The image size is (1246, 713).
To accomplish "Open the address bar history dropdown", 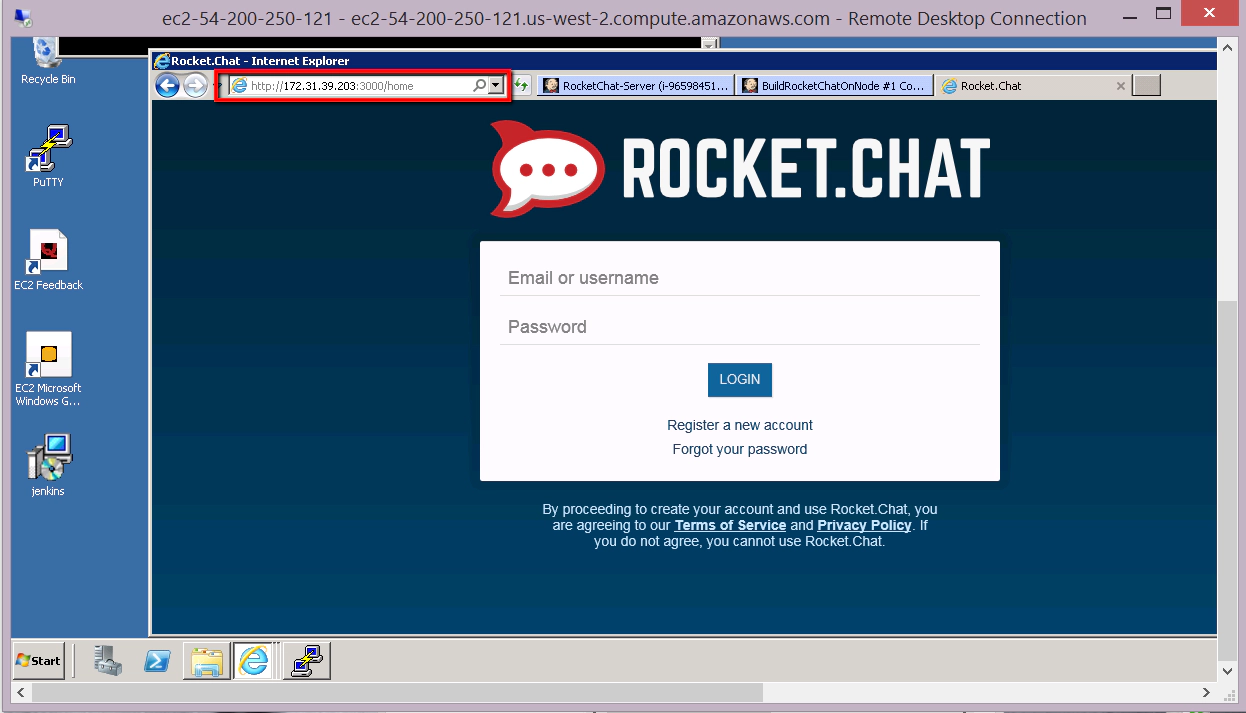I will coord(495,85).
